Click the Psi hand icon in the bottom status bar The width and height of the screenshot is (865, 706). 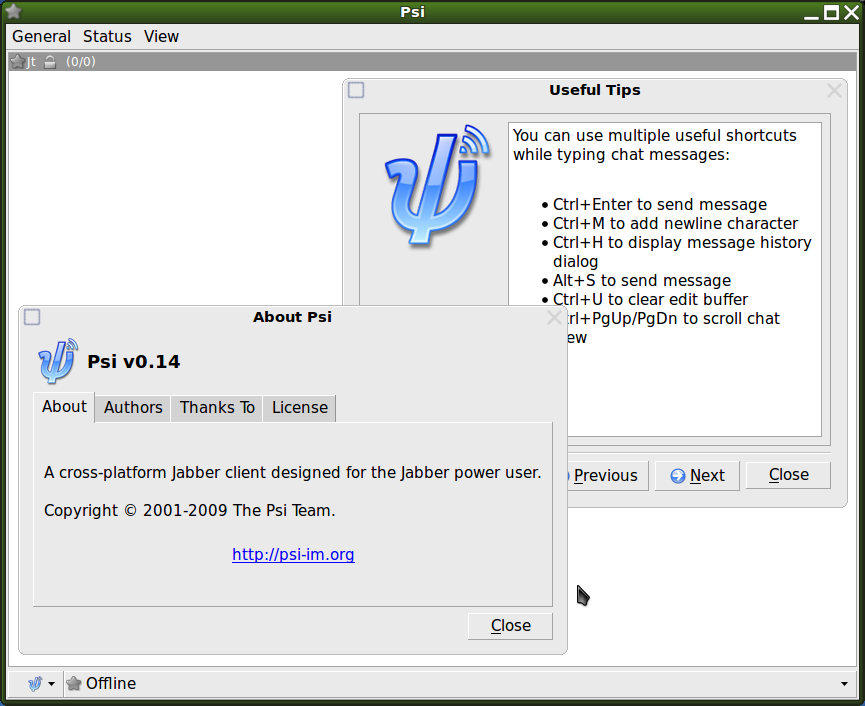[x=35, y=683]
